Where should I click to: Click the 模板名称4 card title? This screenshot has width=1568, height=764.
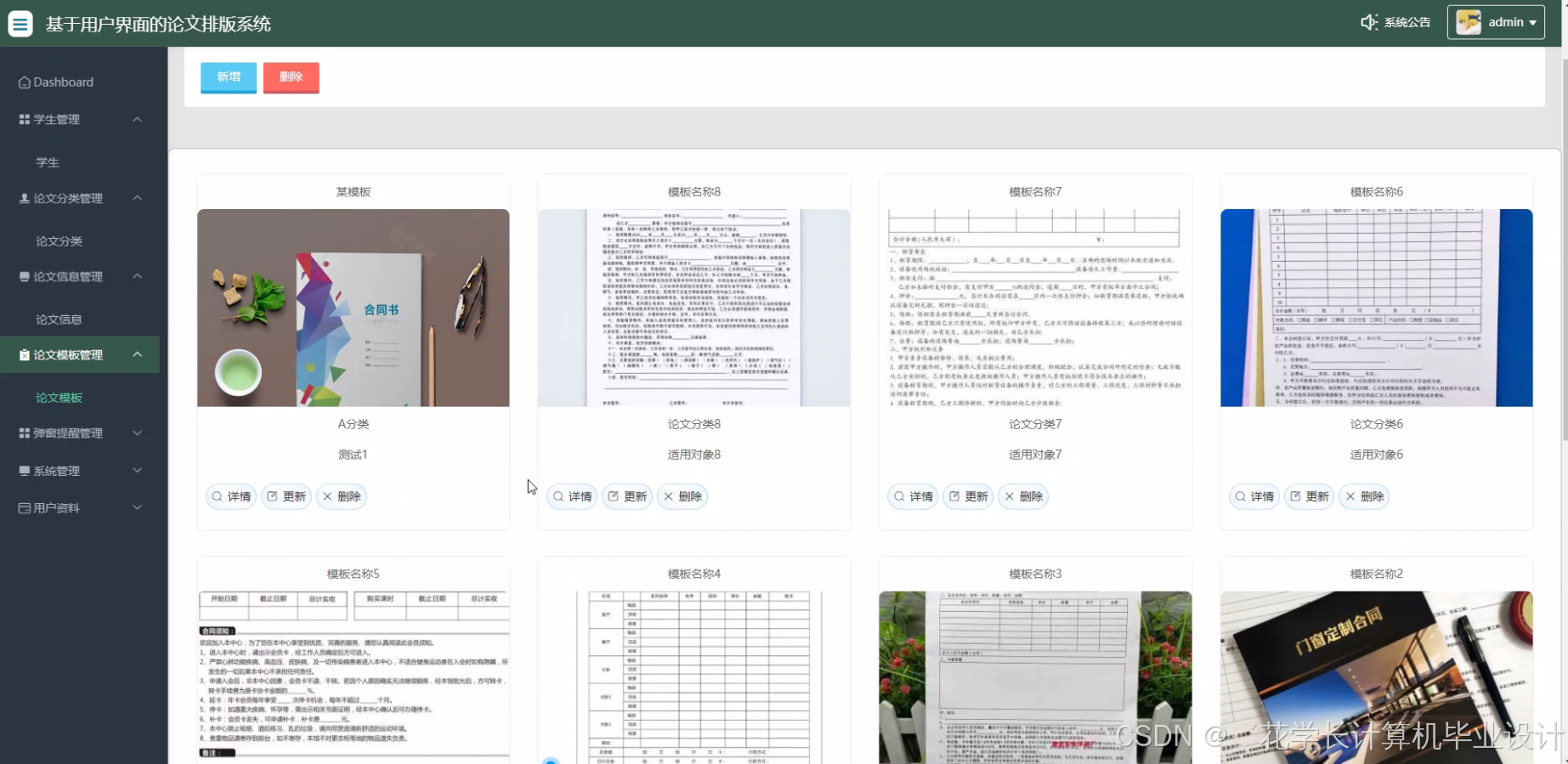tap(694, 574)
